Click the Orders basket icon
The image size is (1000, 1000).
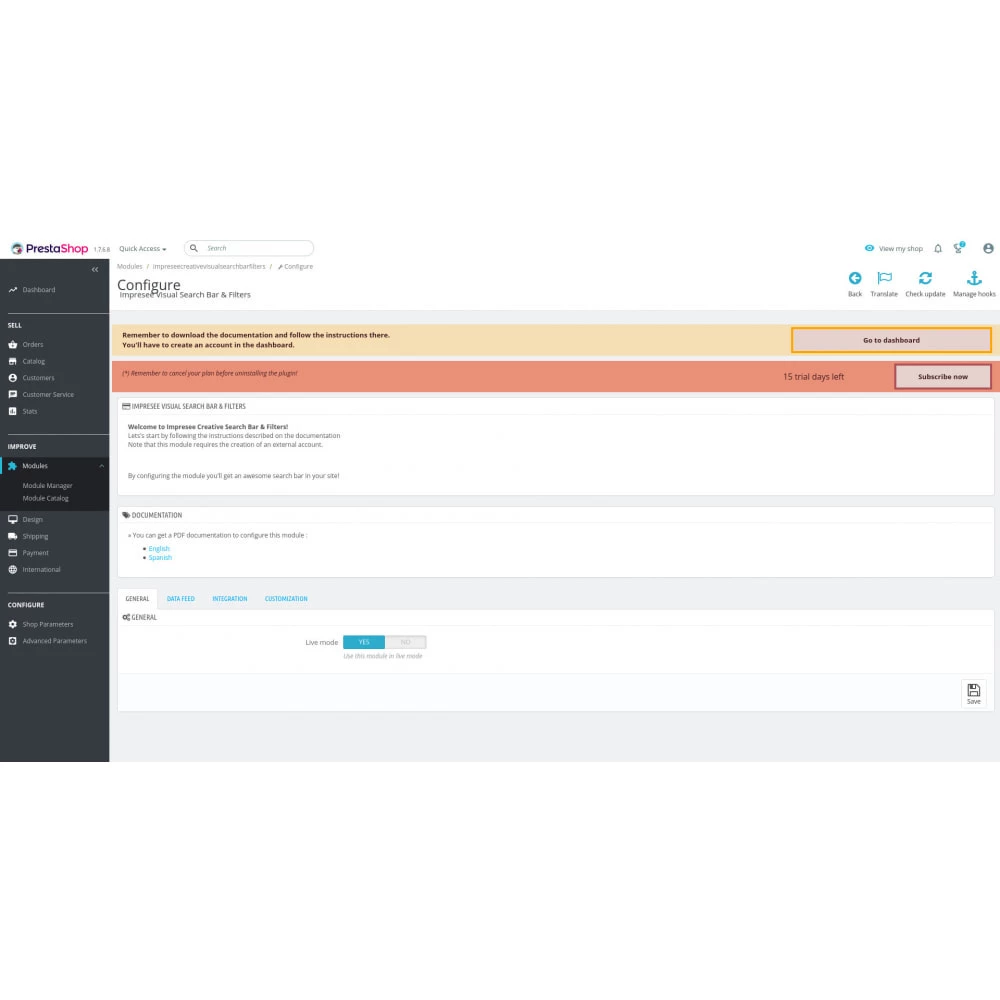tap(13, 344)
